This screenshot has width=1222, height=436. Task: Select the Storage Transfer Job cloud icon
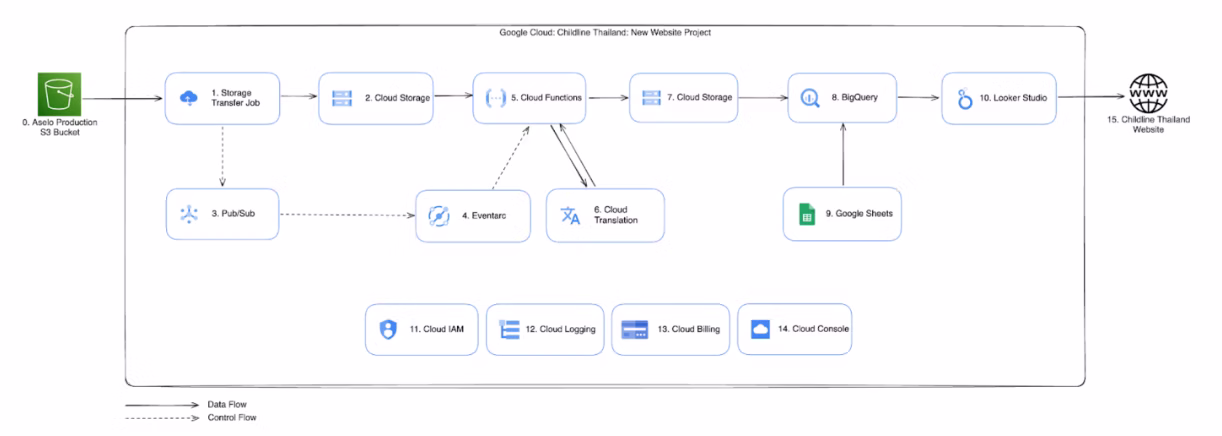(x=188, y=97)
